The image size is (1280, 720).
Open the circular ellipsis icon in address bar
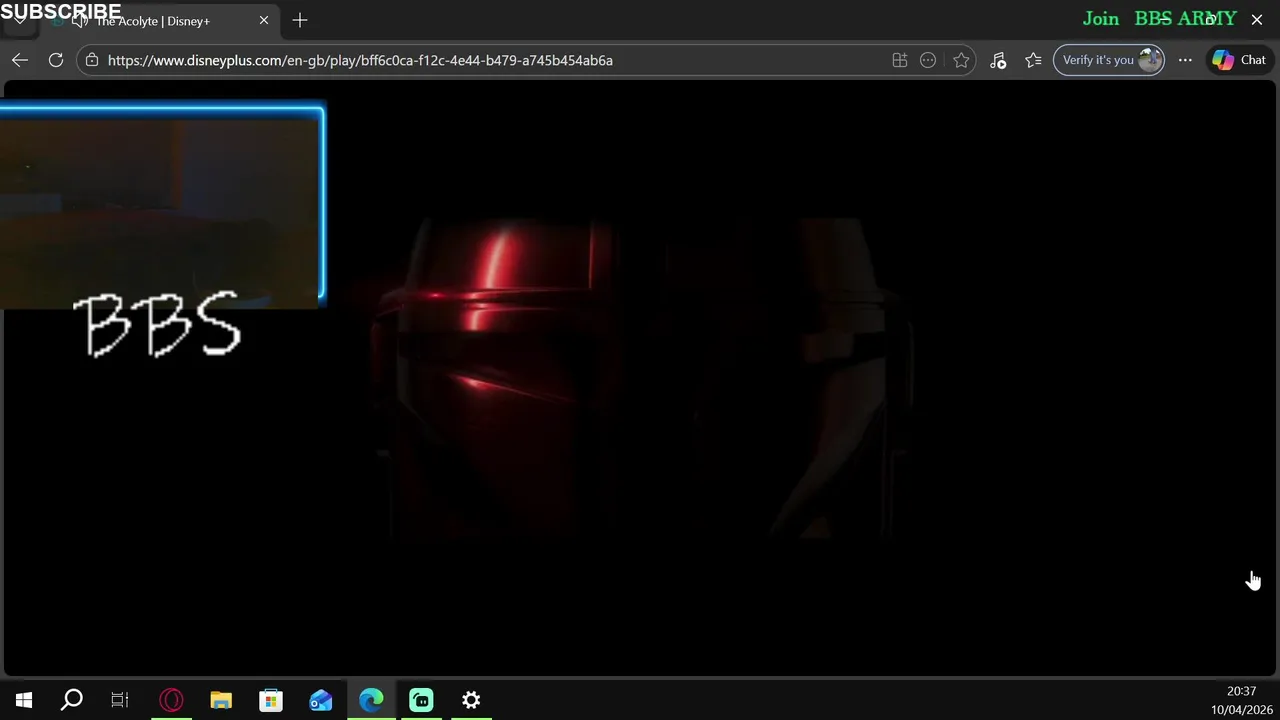point(928,60)
